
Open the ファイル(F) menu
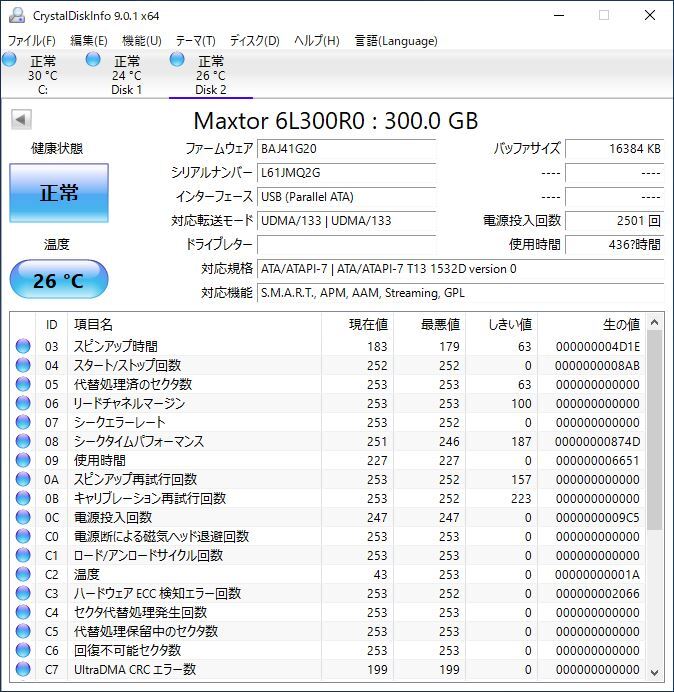[32, 41]
